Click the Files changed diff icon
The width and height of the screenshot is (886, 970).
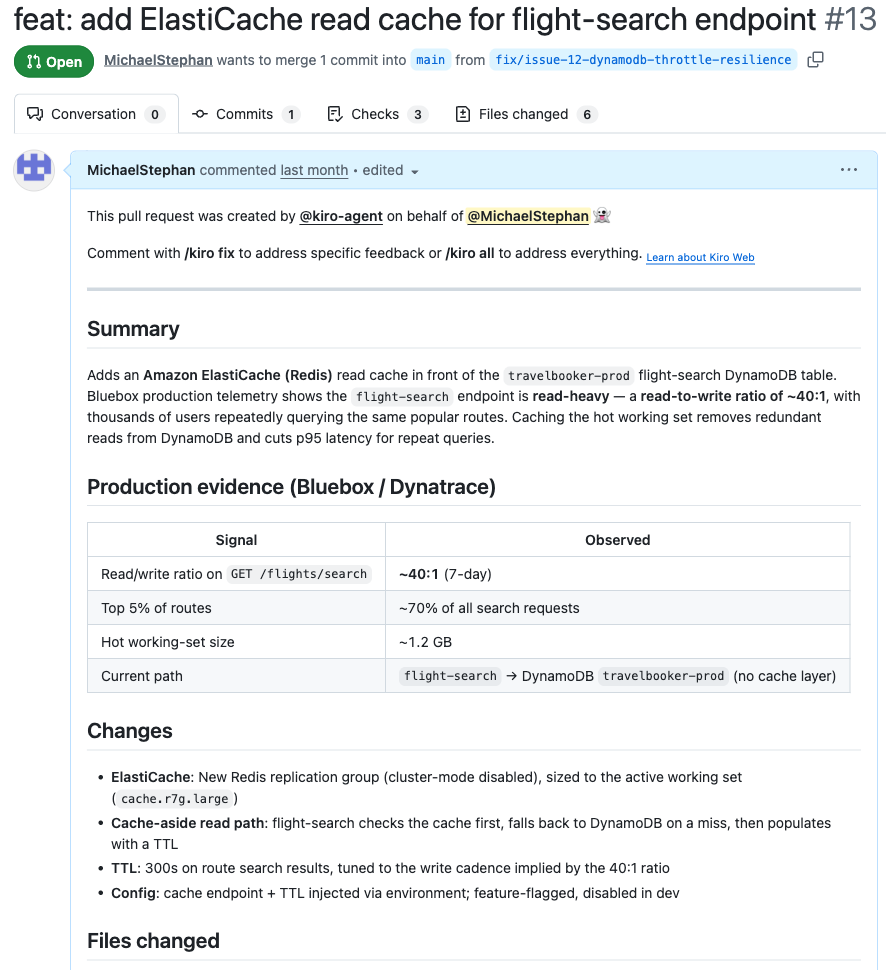(x=463, y=114)
